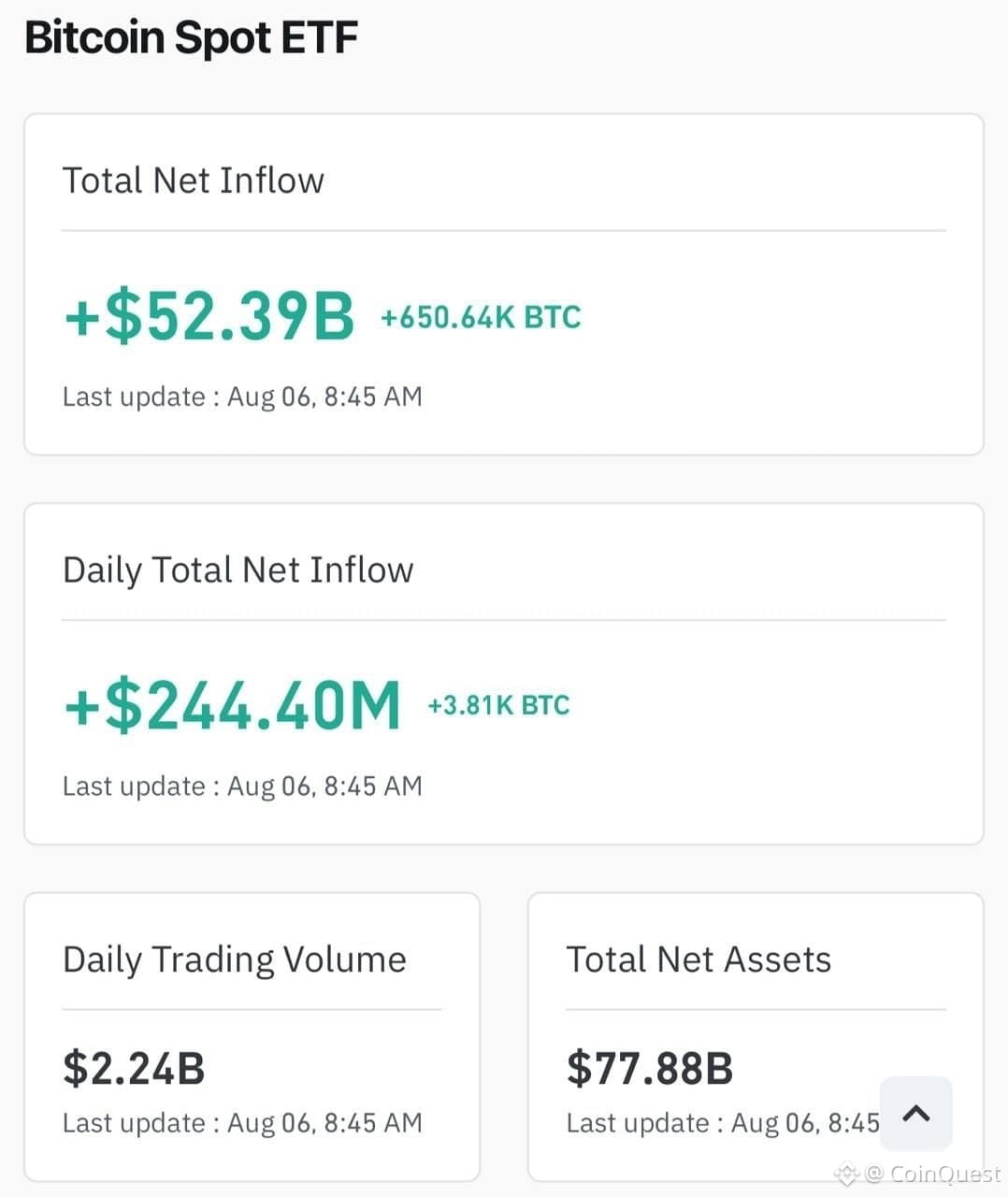
Task: Click the Total Net Assets title
Action: coord(698,959)
